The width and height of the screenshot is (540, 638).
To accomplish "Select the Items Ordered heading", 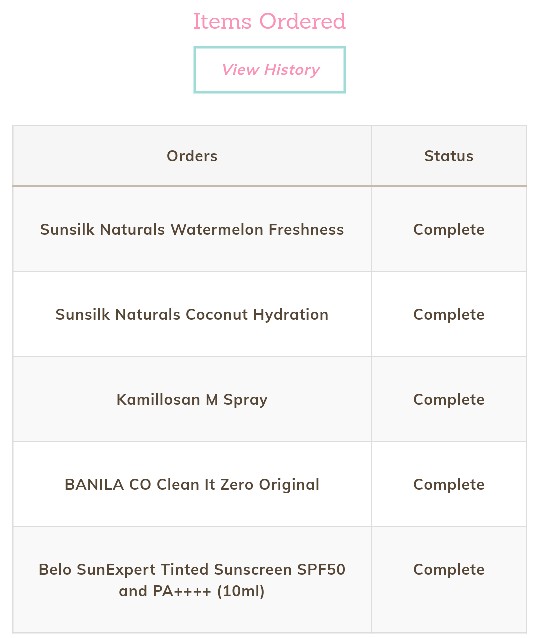I will pyautogui.click(x=269, y=21).
